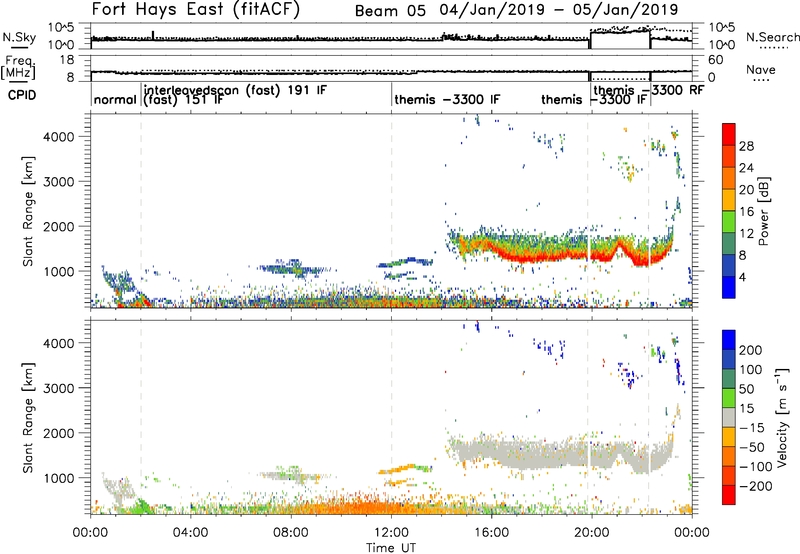The width and height of the screenshot is (800, 554).
Task: Click the '20:00' time axis label
Action: coord(591,533)
